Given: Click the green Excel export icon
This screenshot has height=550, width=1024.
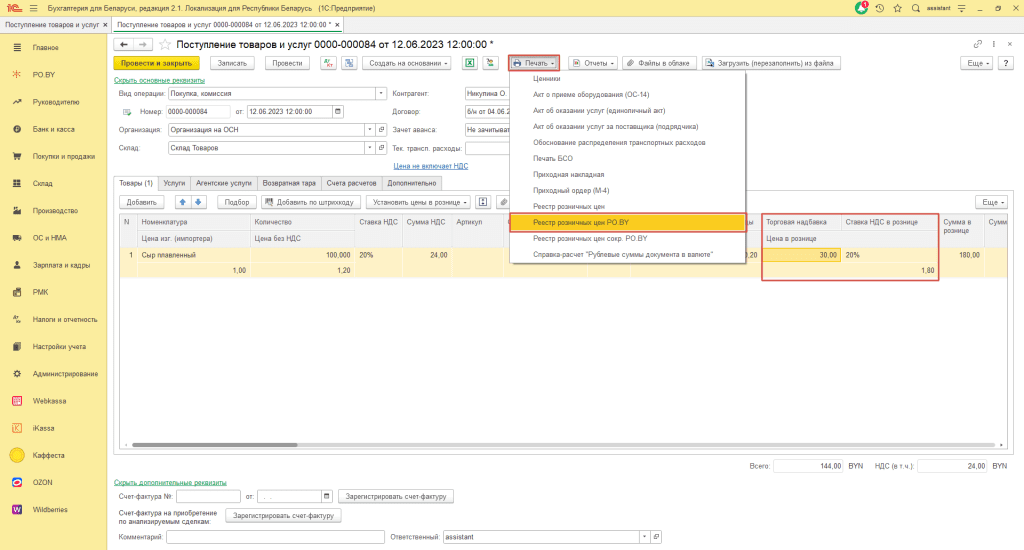Looking at the screenshot, I should click(x=468, y=62).
